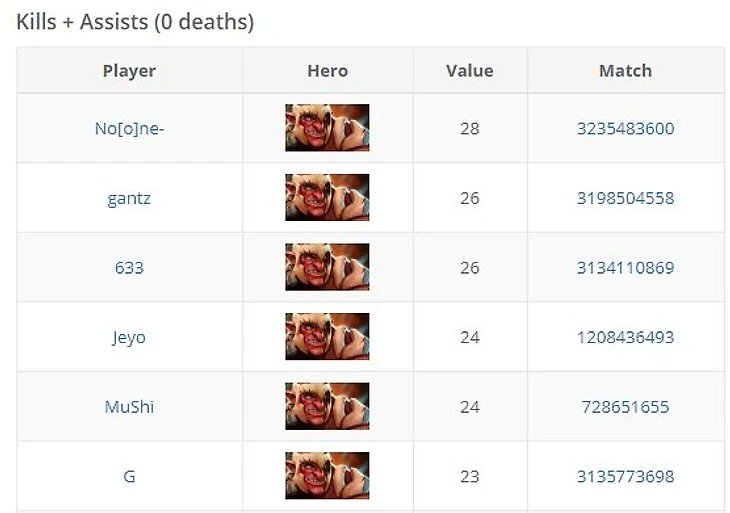Click the Value column header
The width and height of the screenshot is (730, 513).
pyautogui.click(x=469, y=71)
